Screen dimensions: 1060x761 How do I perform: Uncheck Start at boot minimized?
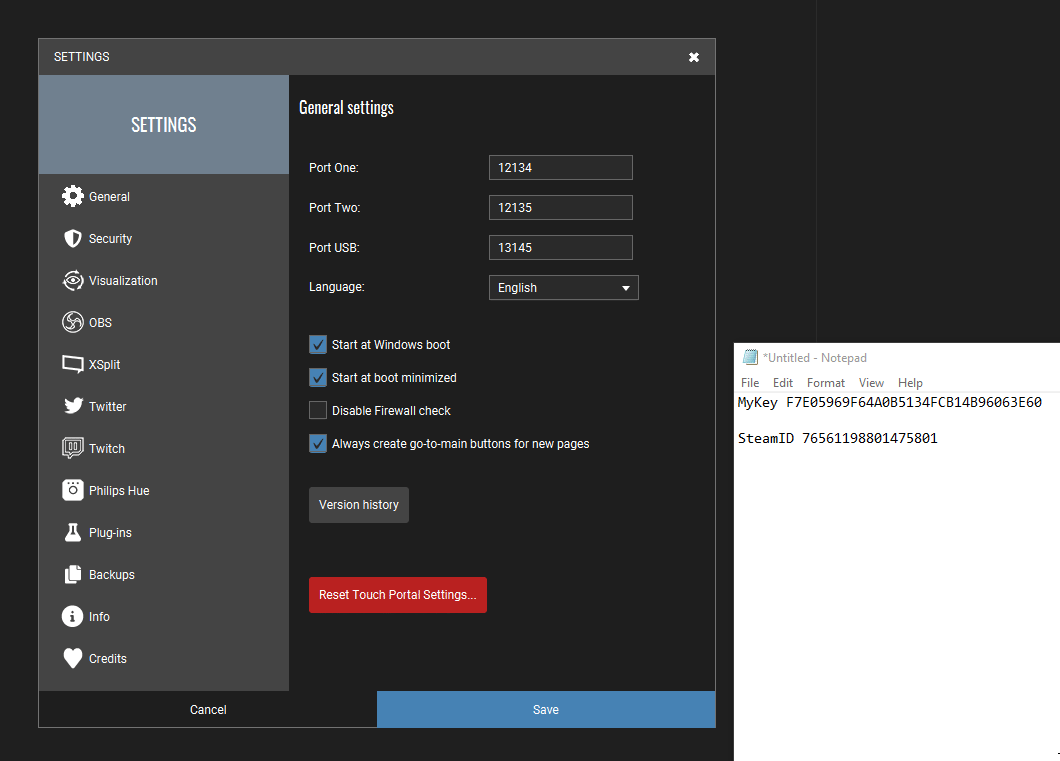click(318, 378)
